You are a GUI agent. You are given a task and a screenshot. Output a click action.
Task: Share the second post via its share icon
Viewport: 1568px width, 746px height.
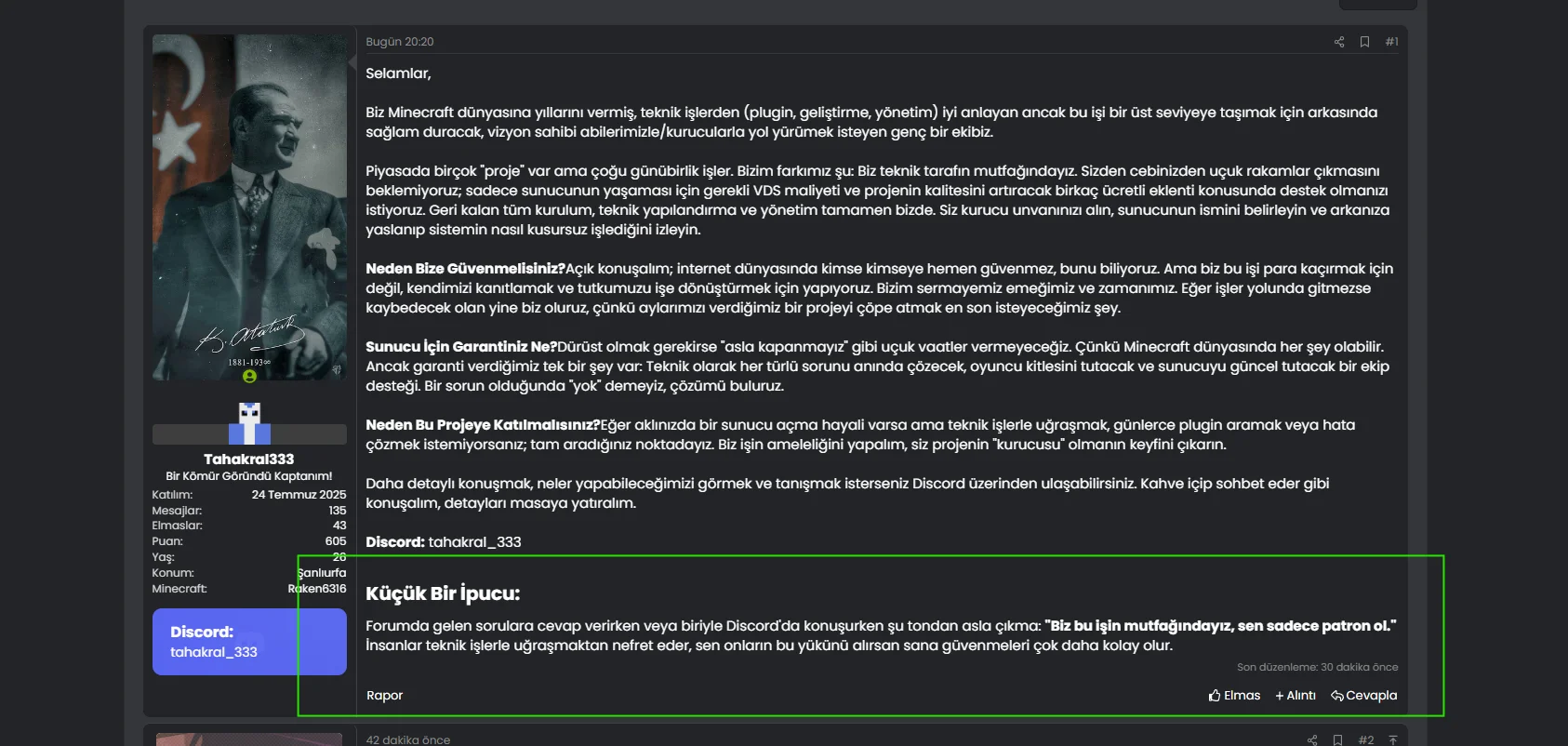pos(1312,740)
